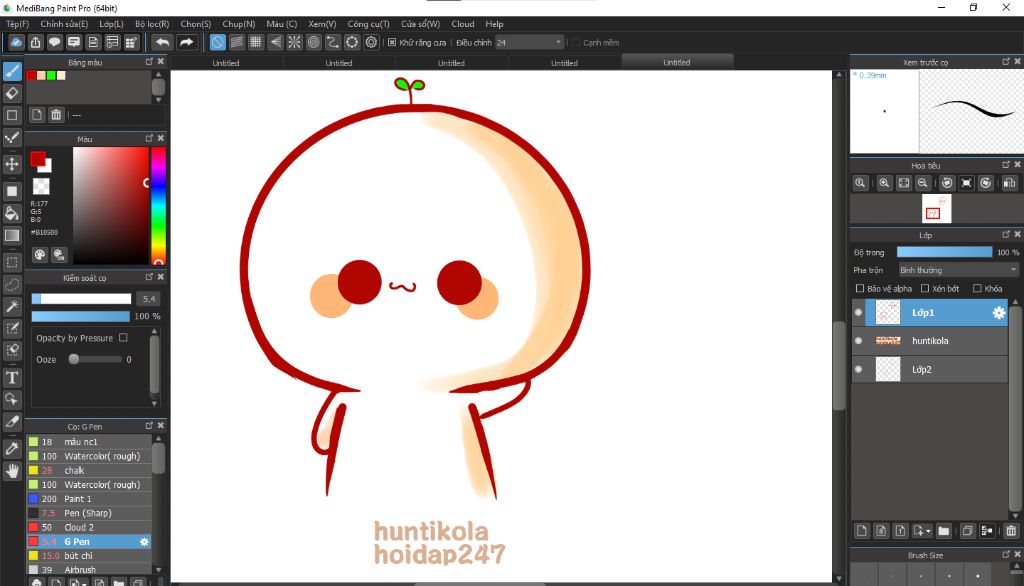
Task: Select the Eraser tool
Action: [x=12, y=93]
